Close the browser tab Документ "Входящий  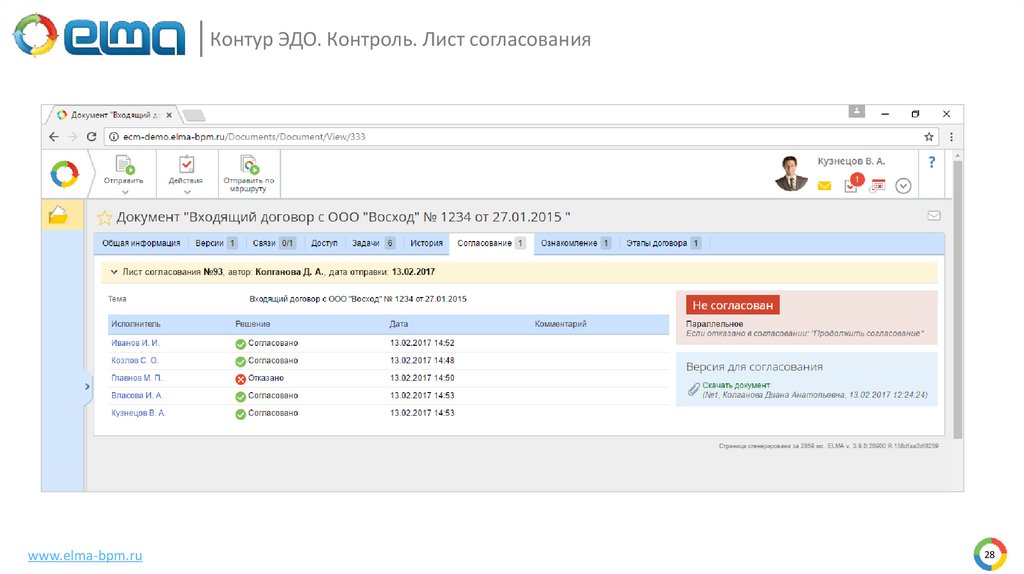pyautogui.click(x=169, y=115)
